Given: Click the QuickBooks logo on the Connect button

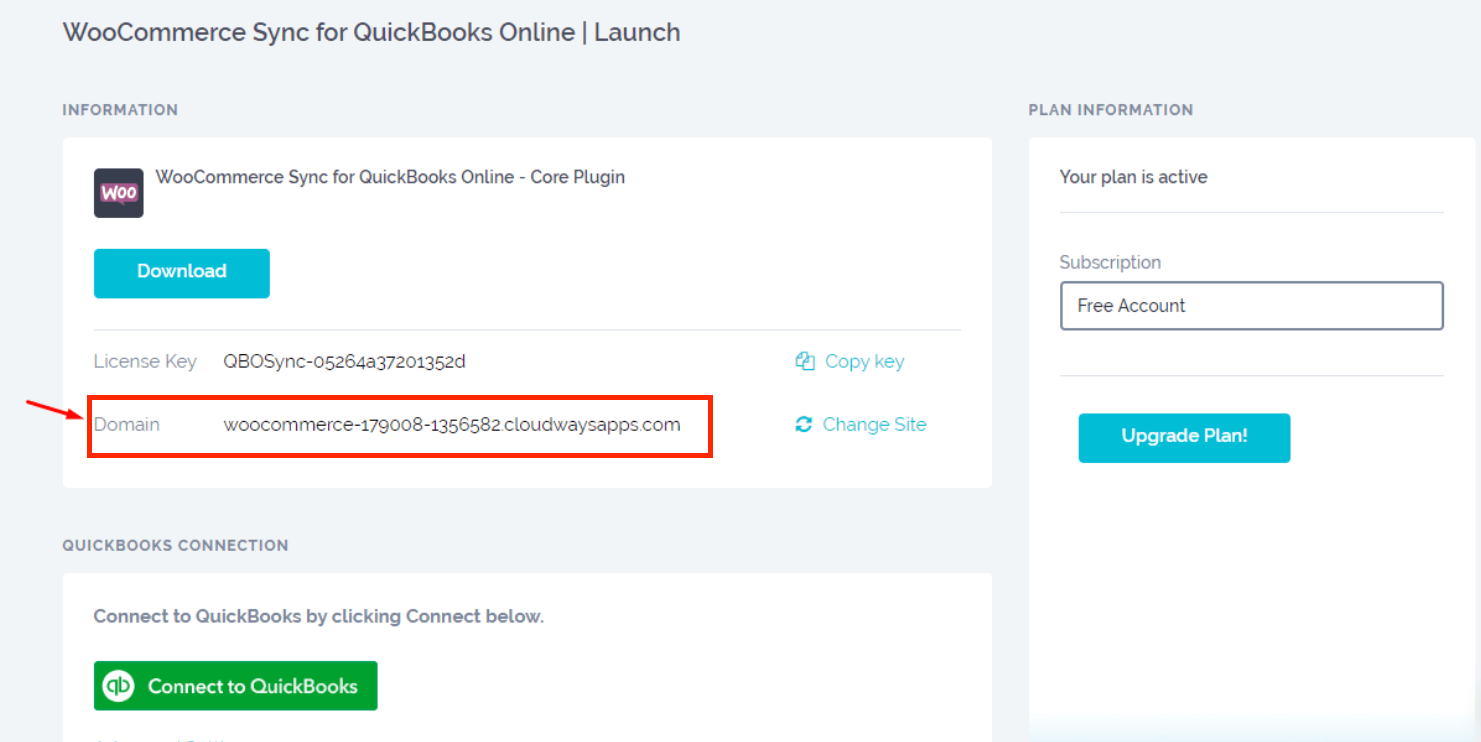Looking at the screenshot, I should click(119, 686).
